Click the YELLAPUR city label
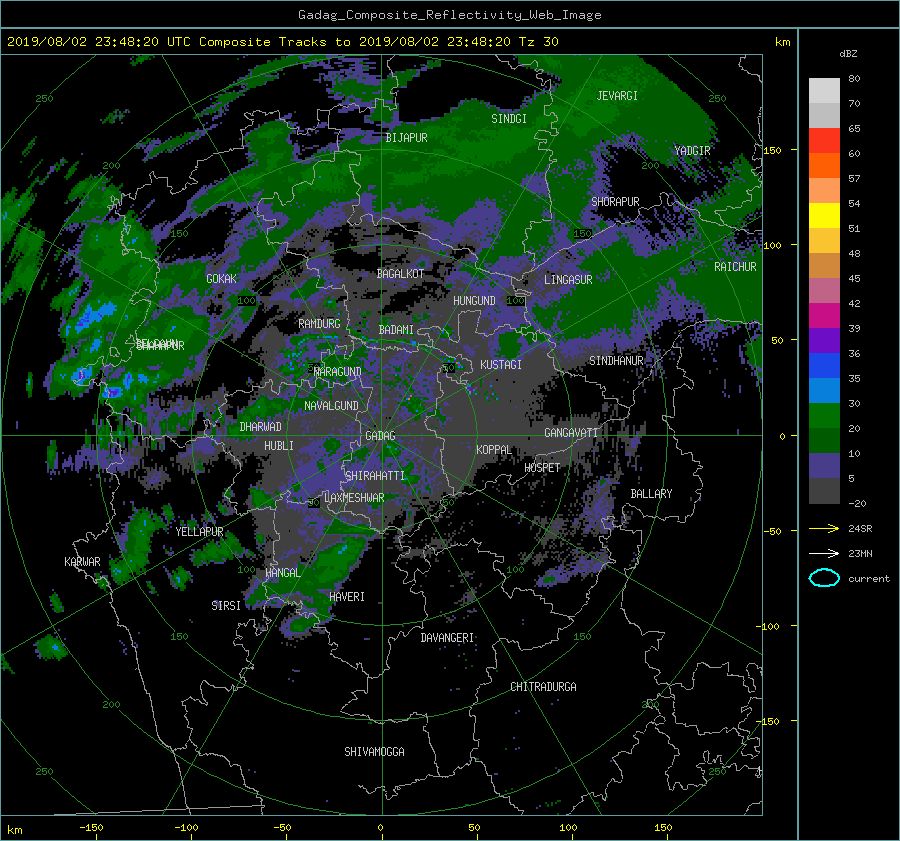Viewport: 900px width, 841px height. click(199, 532)
